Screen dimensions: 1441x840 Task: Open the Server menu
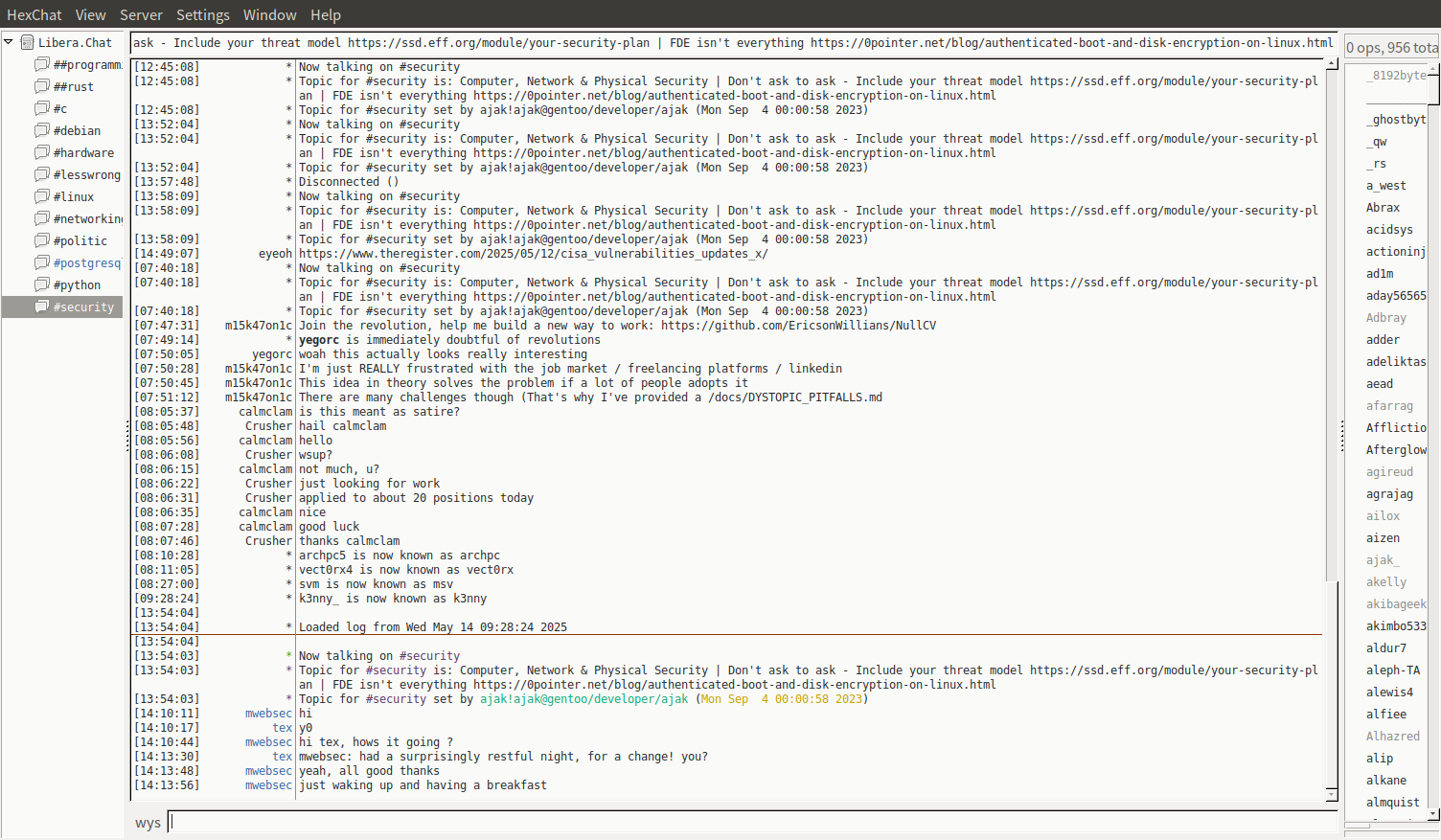pyautogui.click(x=141, y=14)
